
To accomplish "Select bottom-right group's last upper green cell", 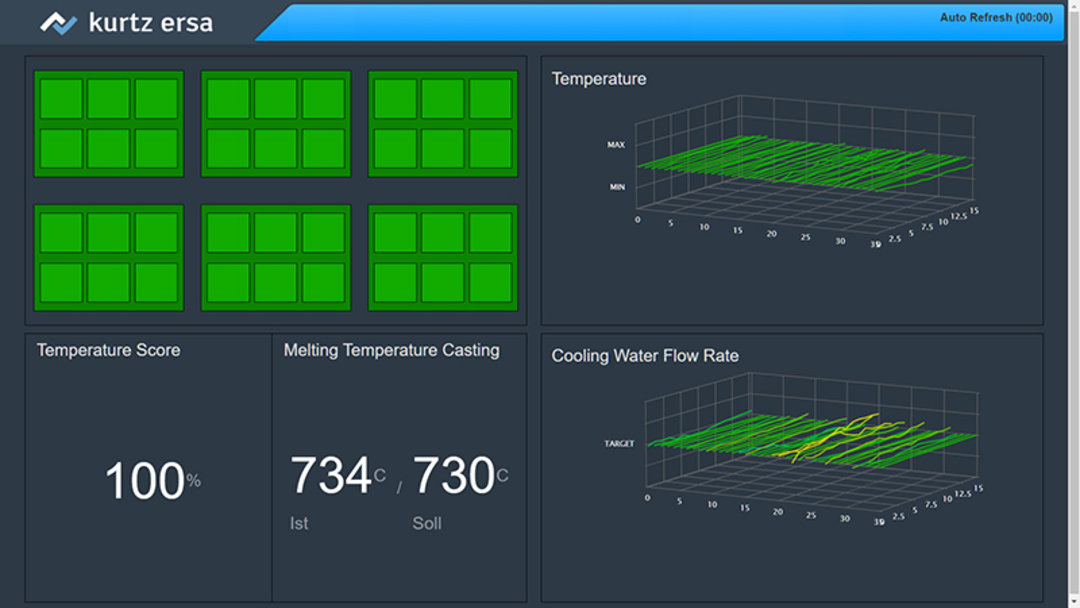I will tap(490, 233).
